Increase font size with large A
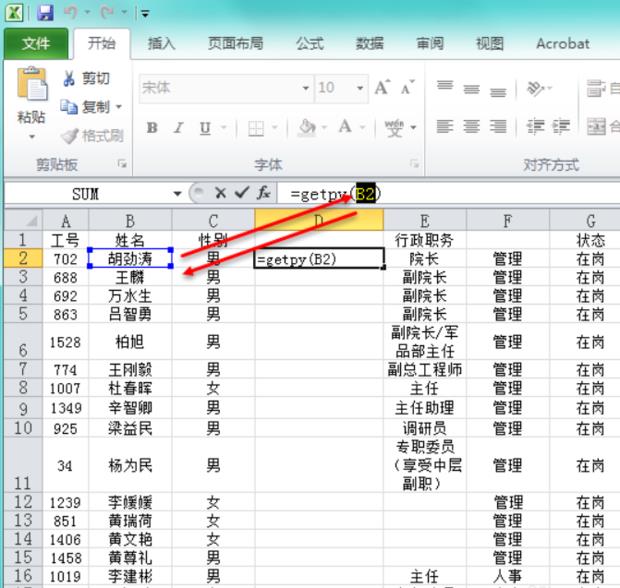This screenshot has width=620, height=588. [381, 88]
